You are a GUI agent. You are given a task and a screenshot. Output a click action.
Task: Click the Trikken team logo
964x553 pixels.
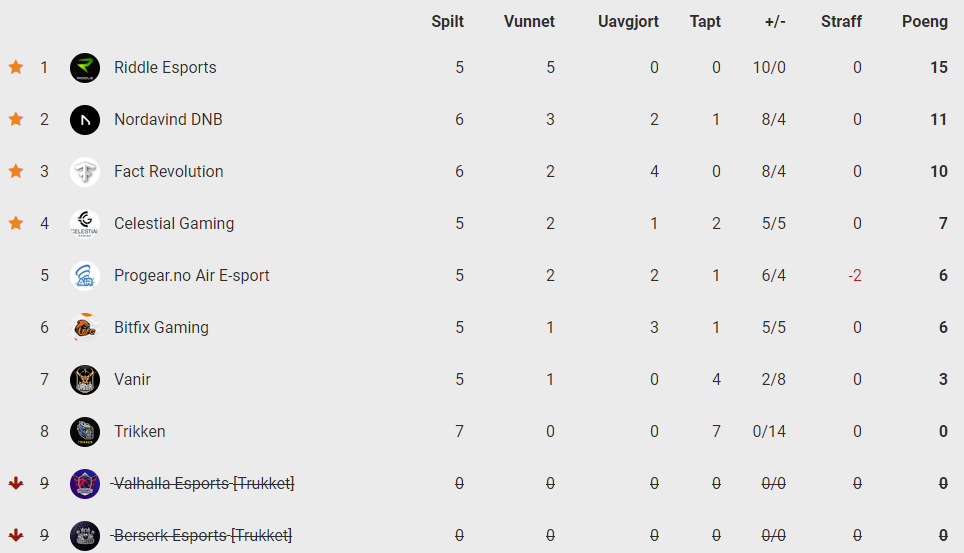coord(85,431)
